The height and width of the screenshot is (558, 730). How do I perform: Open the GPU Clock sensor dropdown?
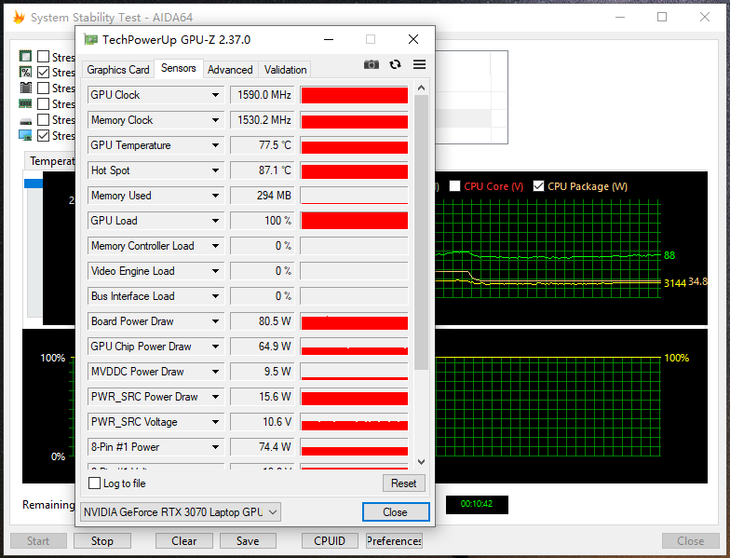(x=215, y=96)
